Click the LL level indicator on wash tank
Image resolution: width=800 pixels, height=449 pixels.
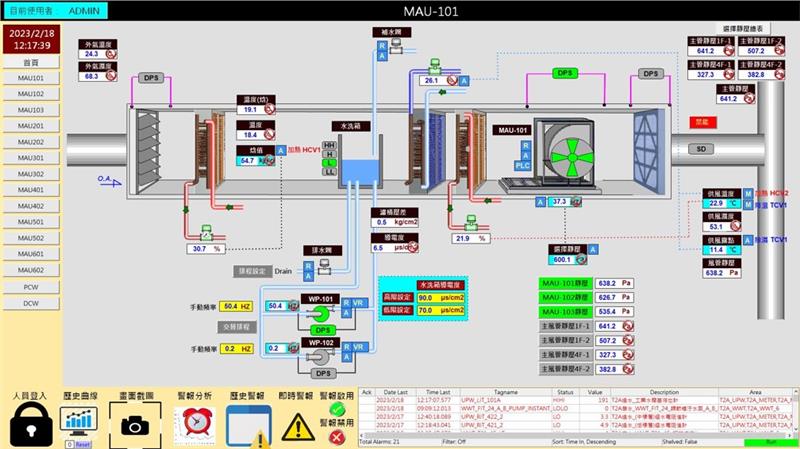(329, 172)
